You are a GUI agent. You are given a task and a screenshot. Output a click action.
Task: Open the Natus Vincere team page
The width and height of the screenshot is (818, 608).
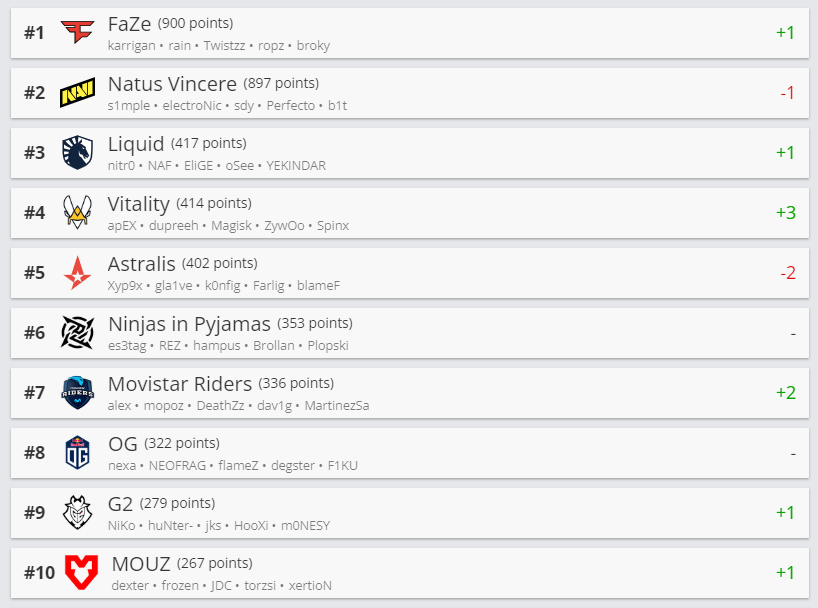172,84
